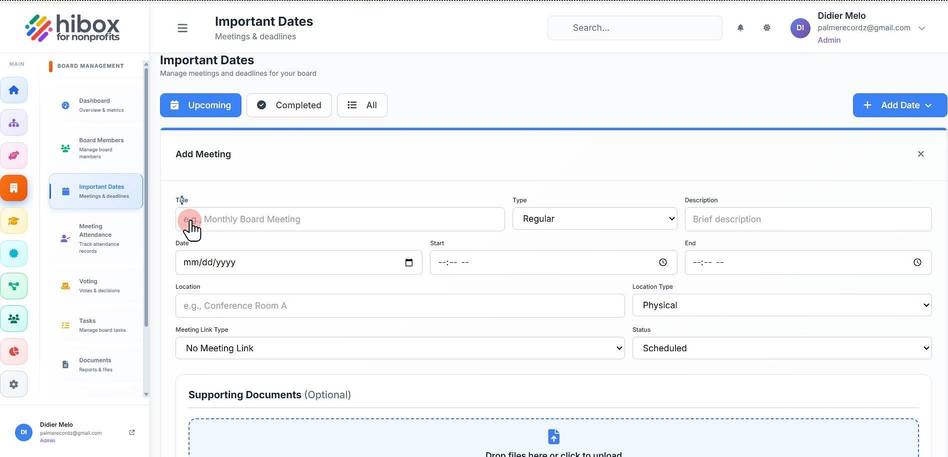
Task: Click the orange building icon in rail
Action: [x=14, y=188]
